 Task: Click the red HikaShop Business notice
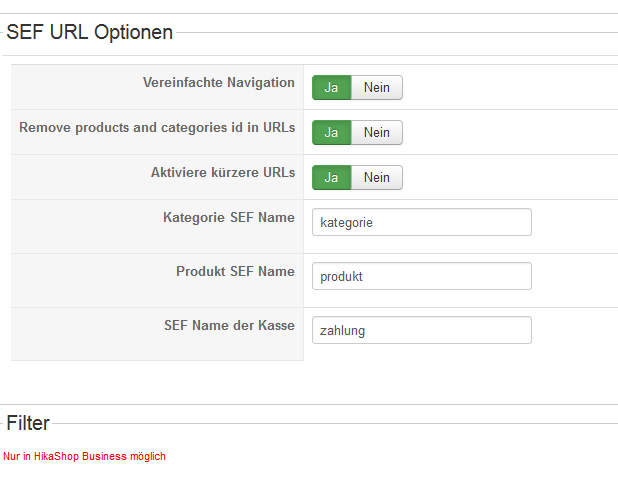pos(84,456)
